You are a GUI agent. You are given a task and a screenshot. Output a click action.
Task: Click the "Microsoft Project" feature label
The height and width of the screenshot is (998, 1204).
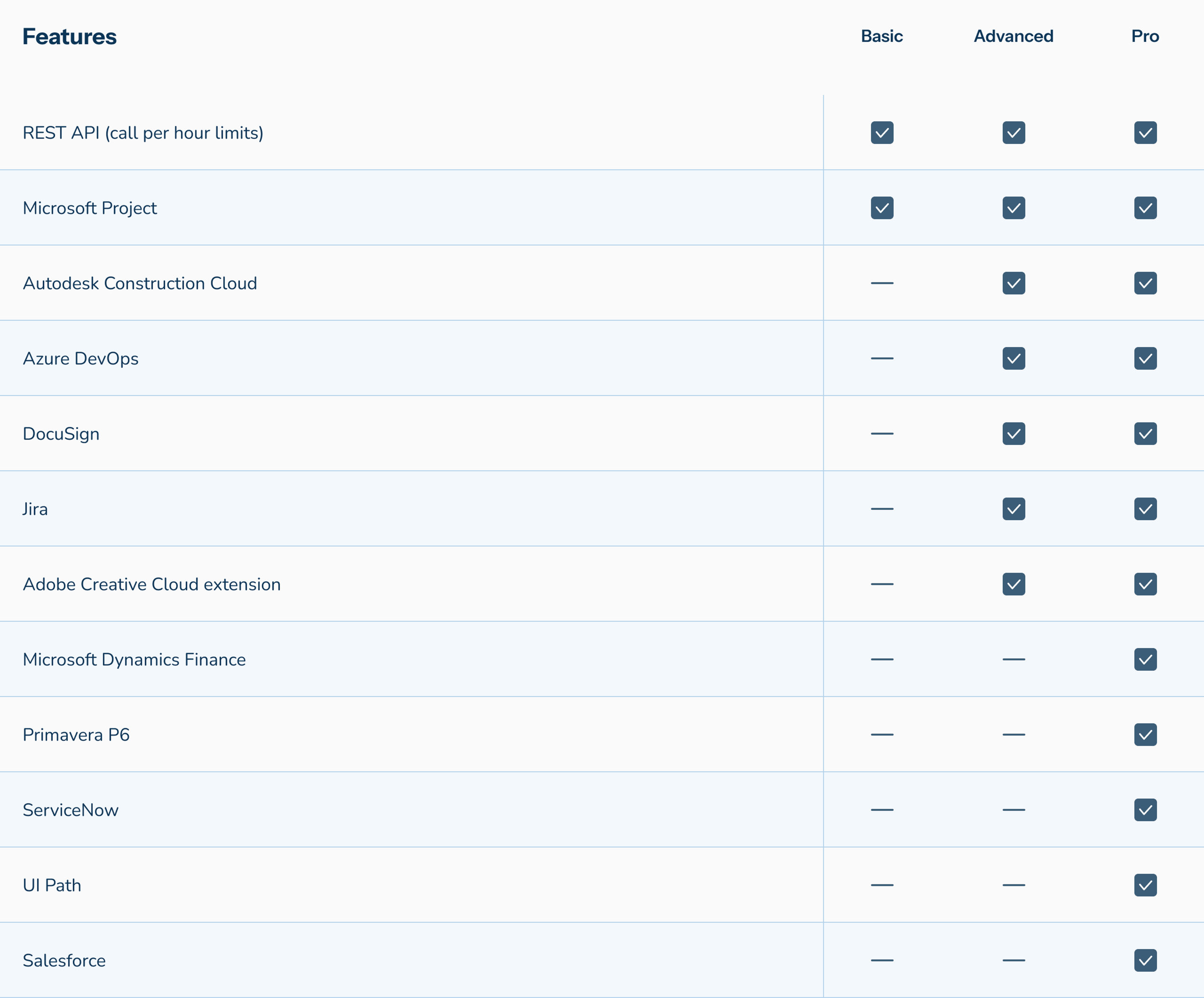[x=89, y=208]
